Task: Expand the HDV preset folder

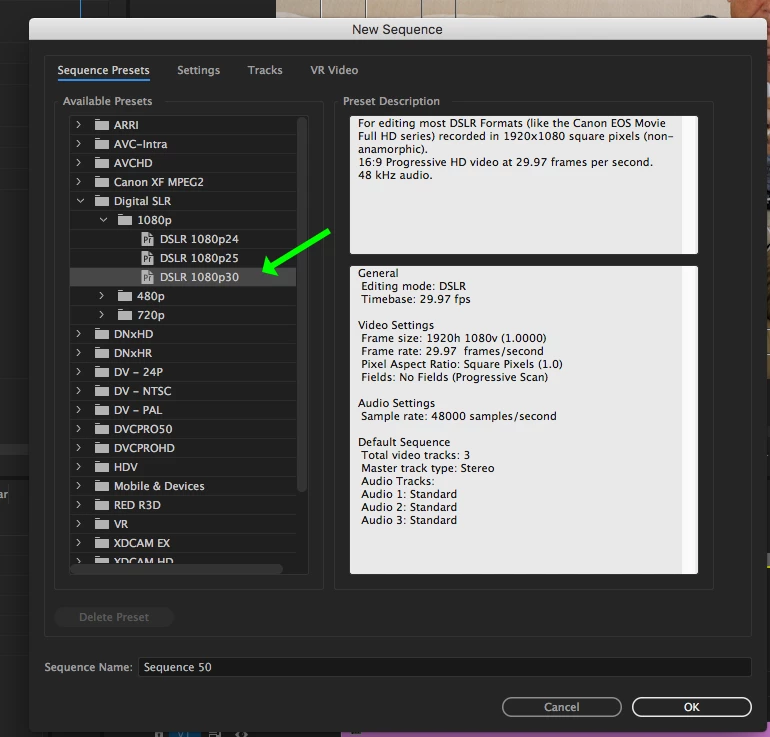Action: (x=79, y=466)
